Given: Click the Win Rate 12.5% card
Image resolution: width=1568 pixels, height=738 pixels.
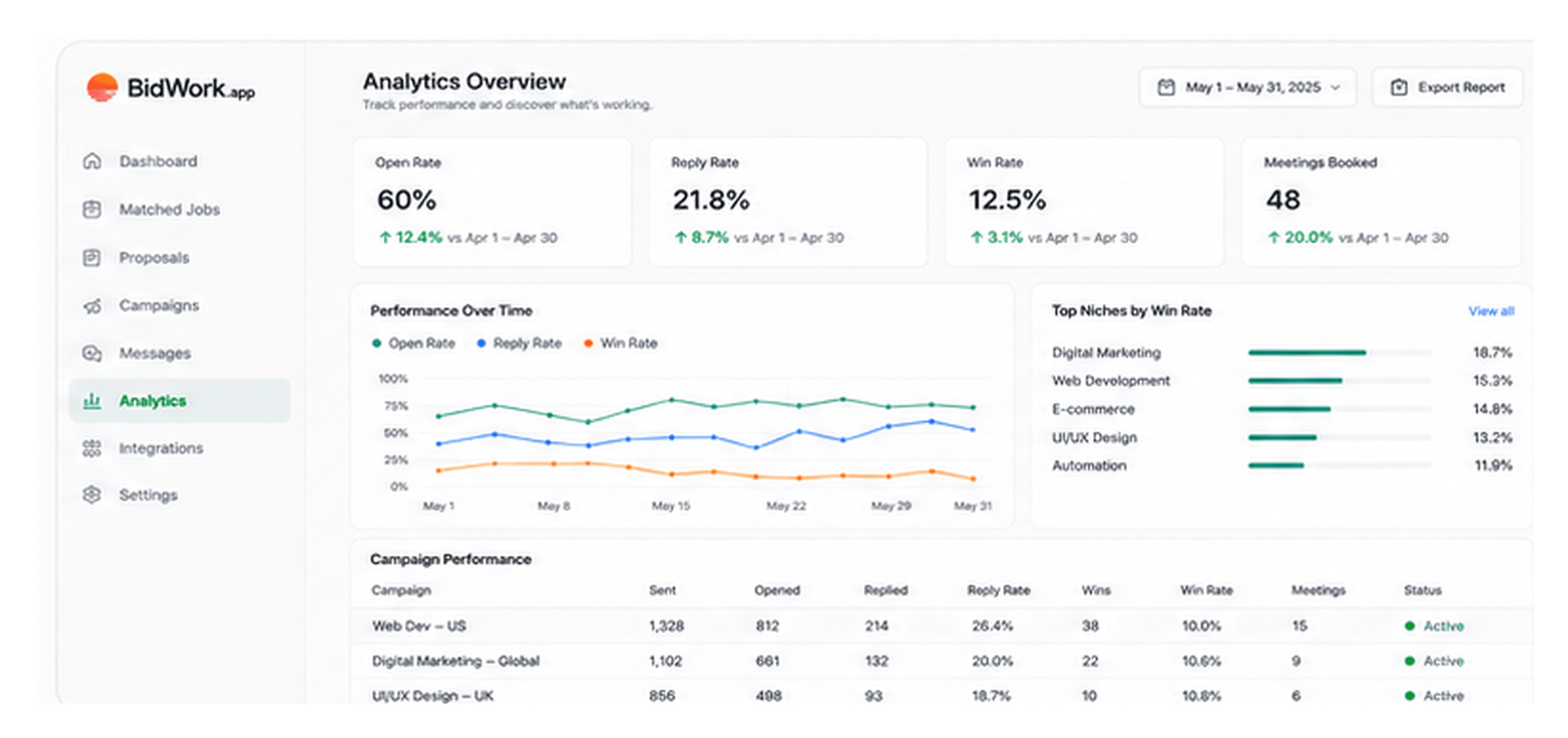Looking at the screenshot, I should [1084, 202].
